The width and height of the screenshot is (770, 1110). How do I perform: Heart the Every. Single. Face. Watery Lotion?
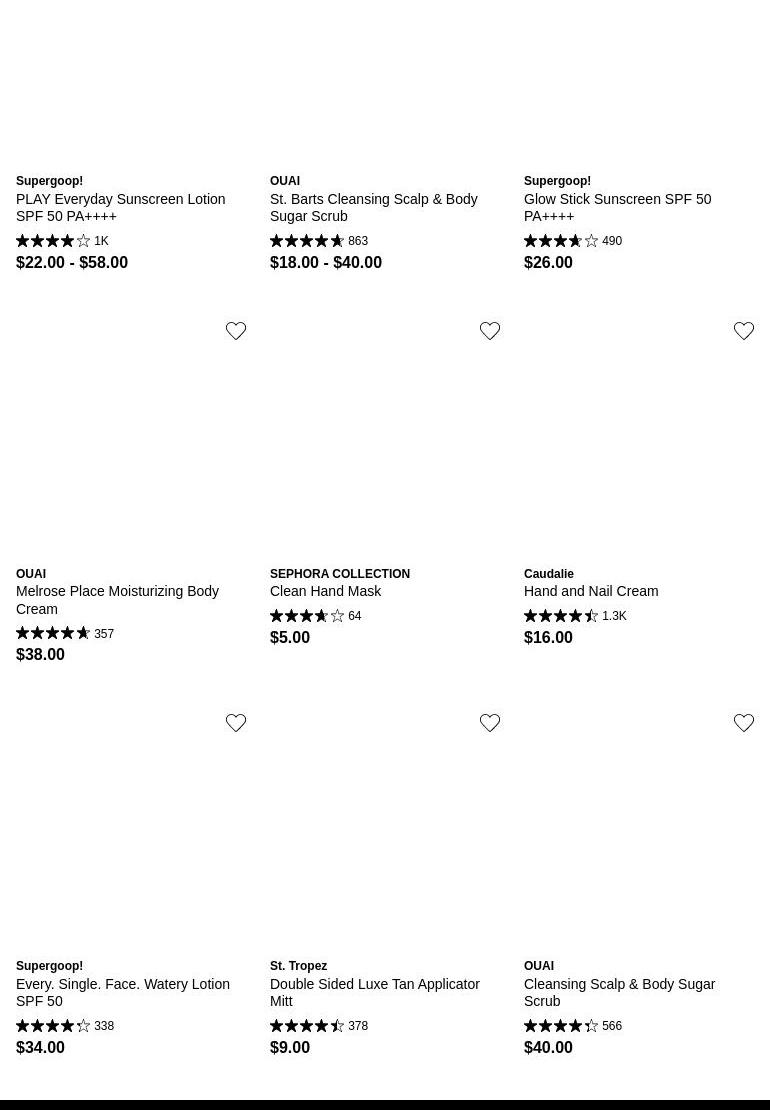[x=236, y=723]
